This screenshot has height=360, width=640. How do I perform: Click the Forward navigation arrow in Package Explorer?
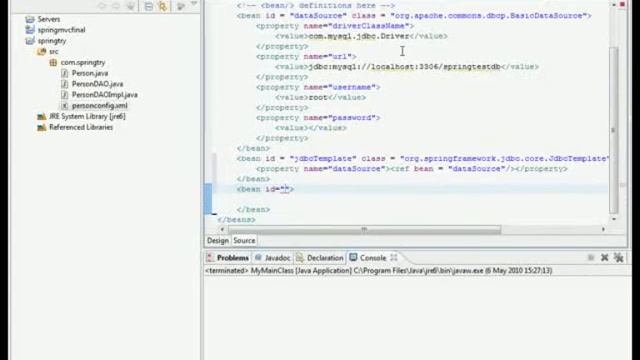(116, 6)
